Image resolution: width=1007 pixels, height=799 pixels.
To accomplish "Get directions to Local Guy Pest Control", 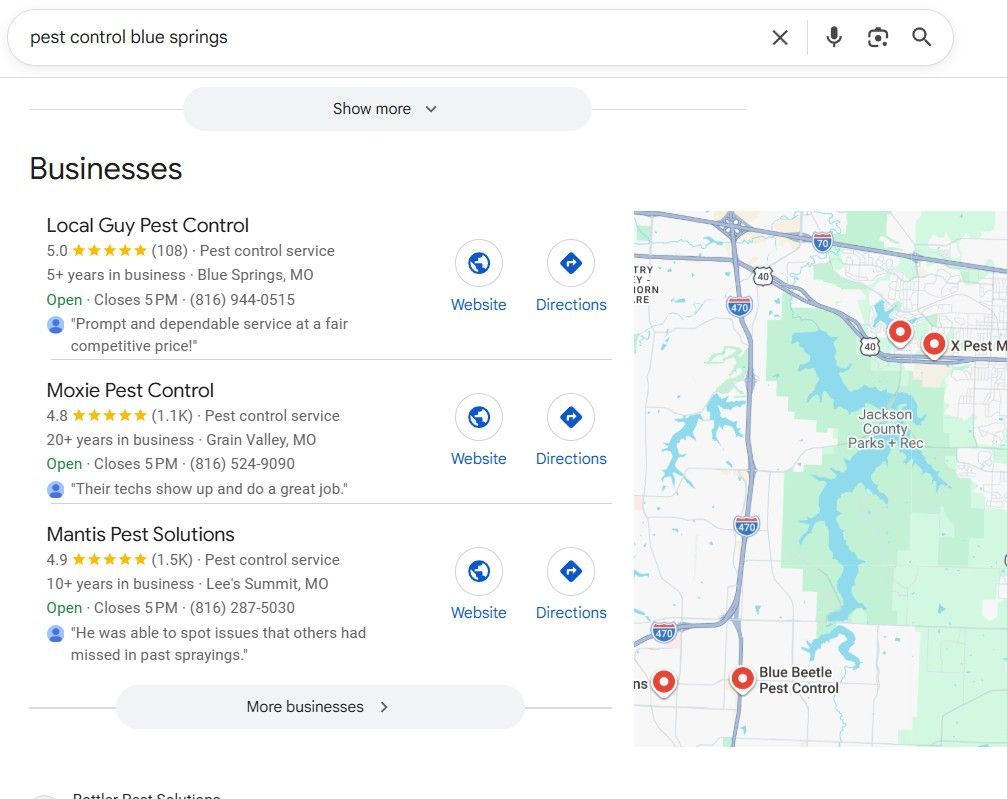I will pyautogui.click(x=571, y=263).
